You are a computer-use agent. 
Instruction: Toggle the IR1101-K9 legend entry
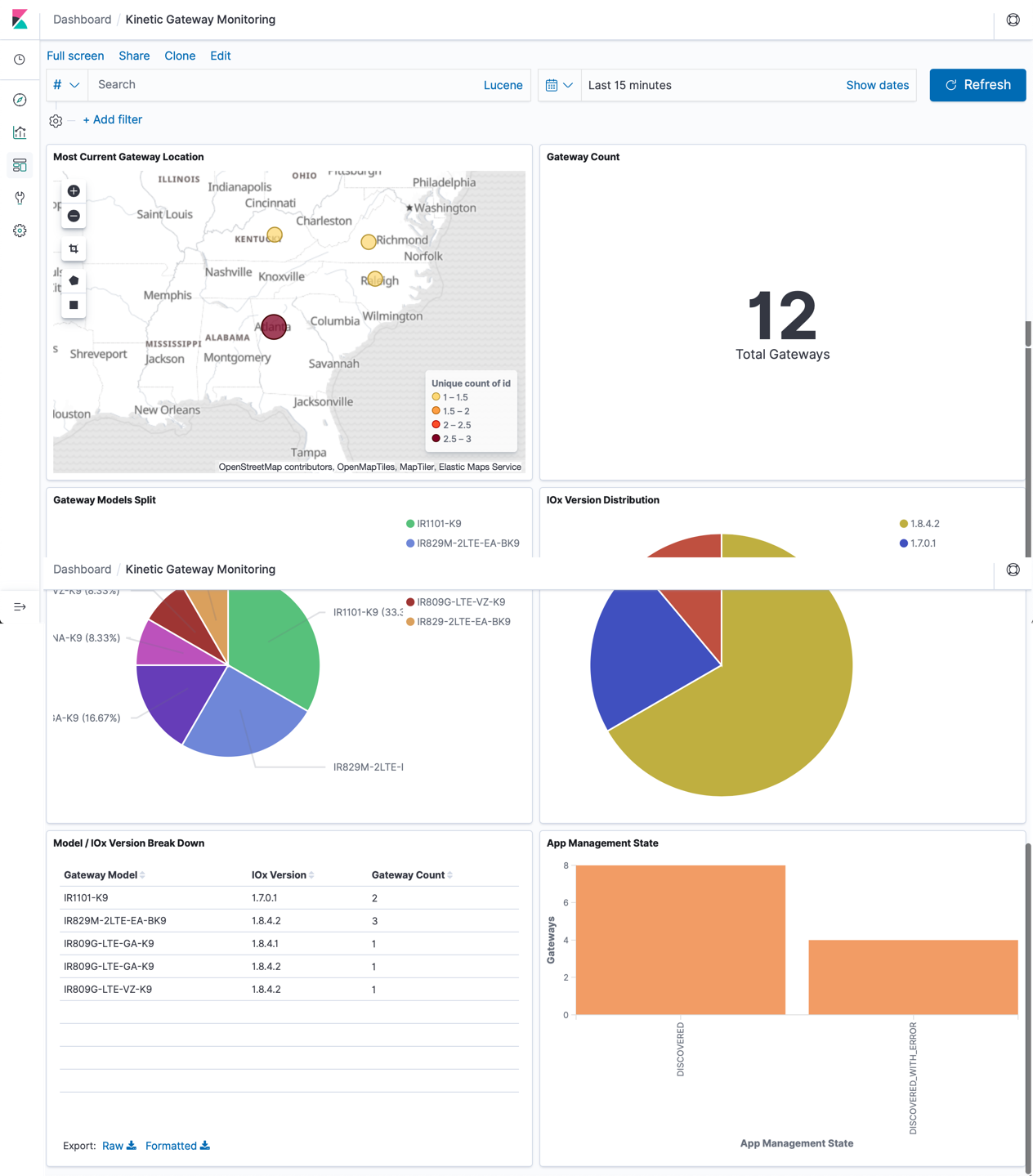pyautogui.click(x=438, y=524)
